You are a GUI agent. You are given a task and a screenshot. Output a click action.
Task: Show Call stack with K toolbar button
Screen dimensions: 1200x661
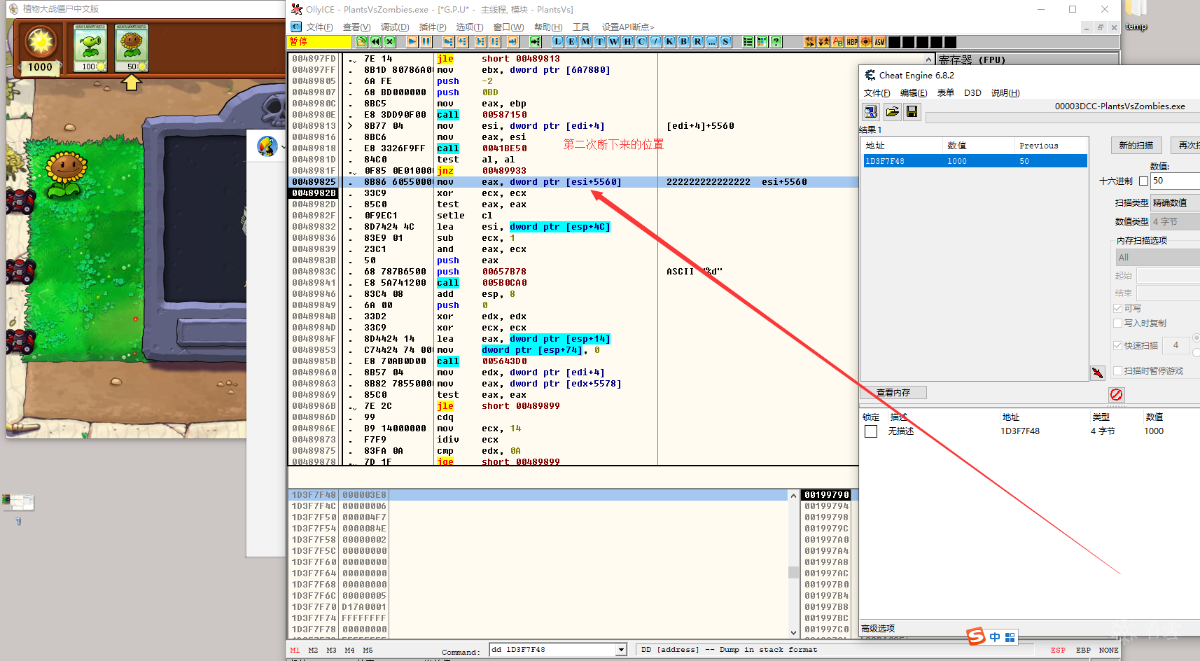point(670,42)
